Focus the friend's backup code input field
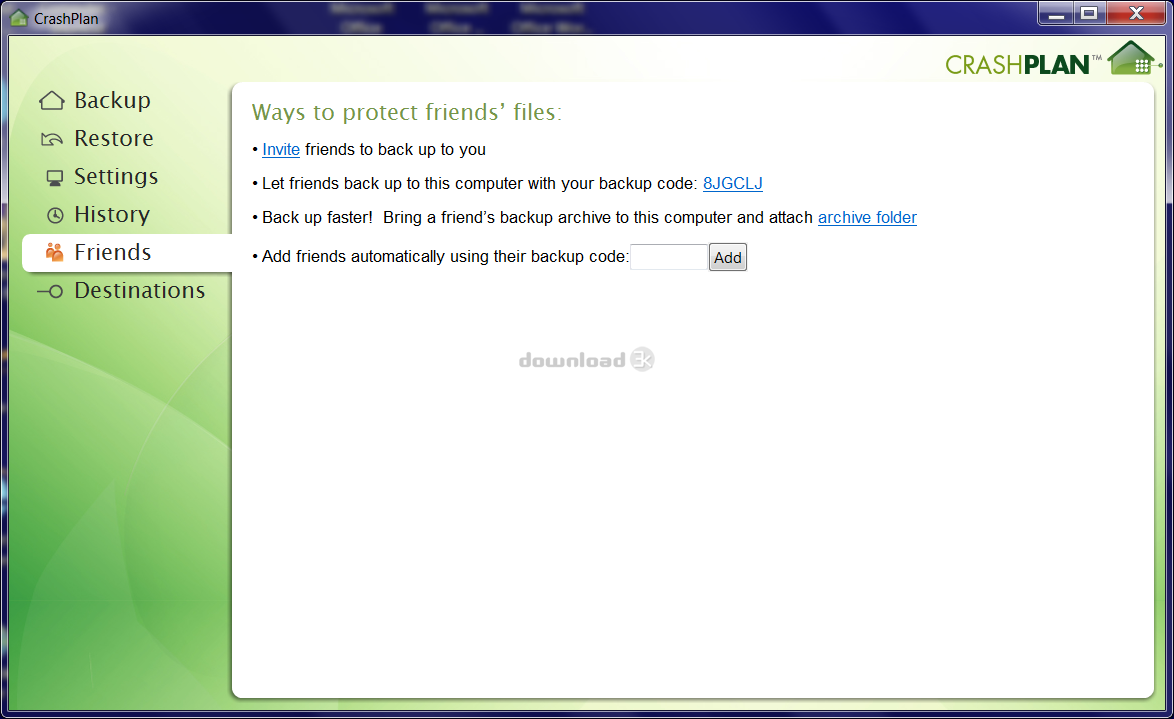The image size is (1174, 719). pos(668,258)
